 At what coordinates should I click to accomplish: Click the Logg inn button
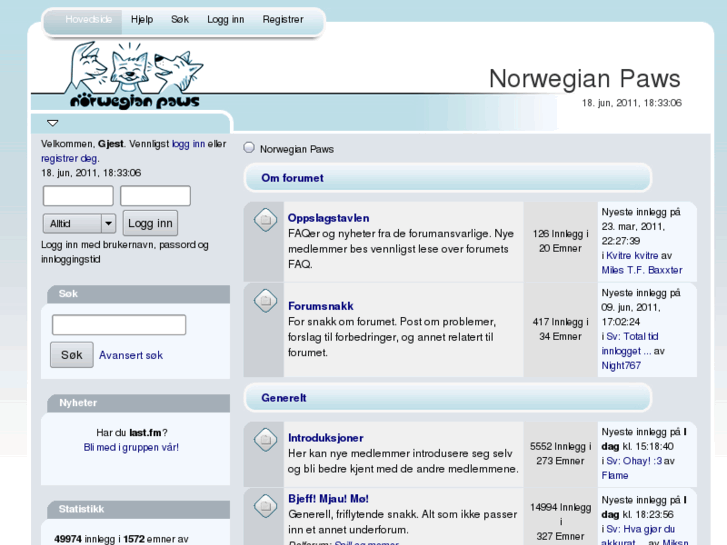point(150,223)
